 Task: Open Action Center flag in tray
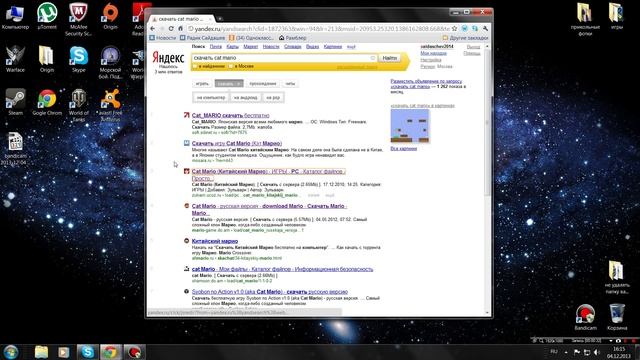coord(577,352)
